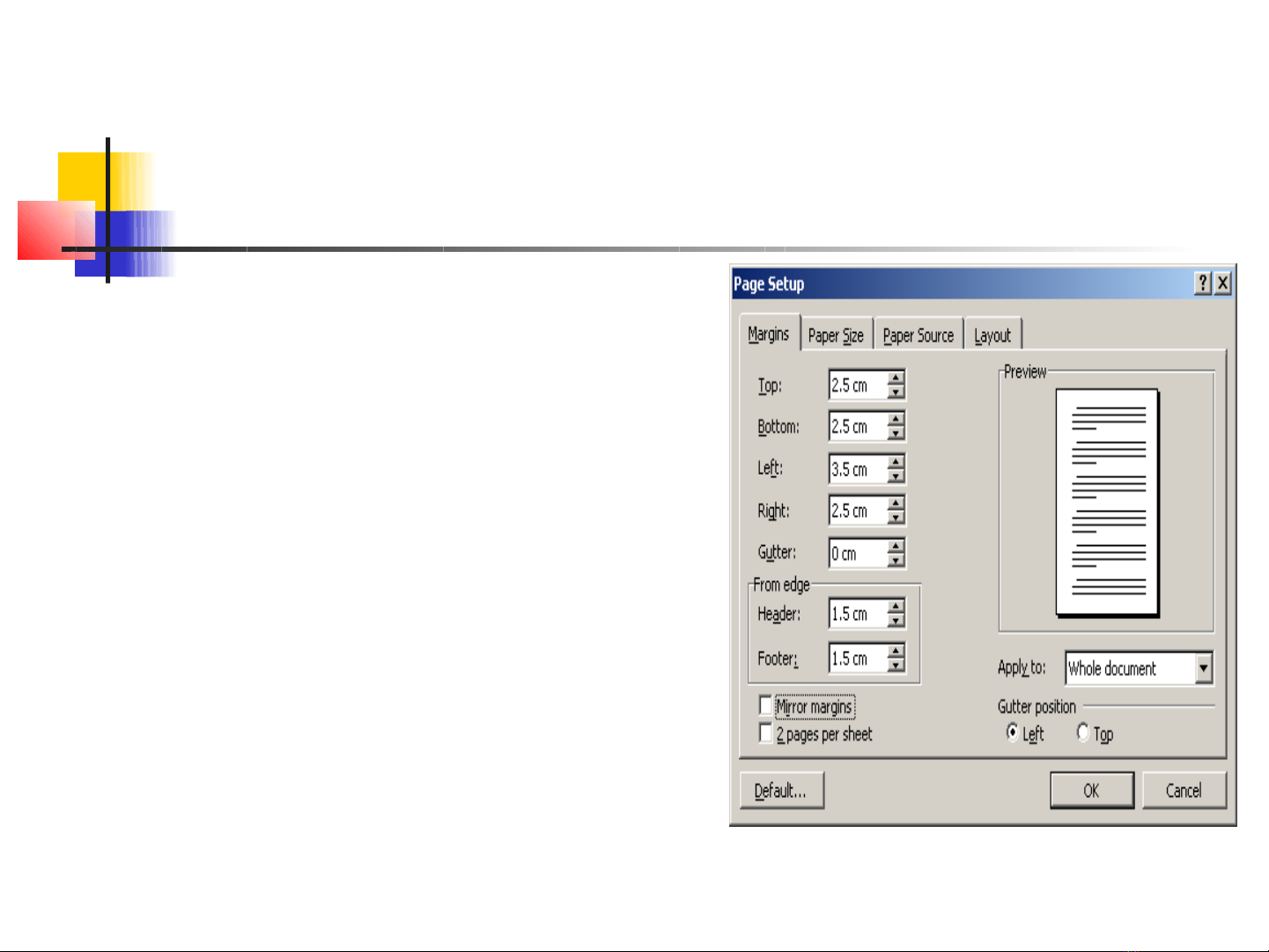Select Left gutter position radio button
The height and width of the screenshot is (952, 1269).
click(1013, 733)
